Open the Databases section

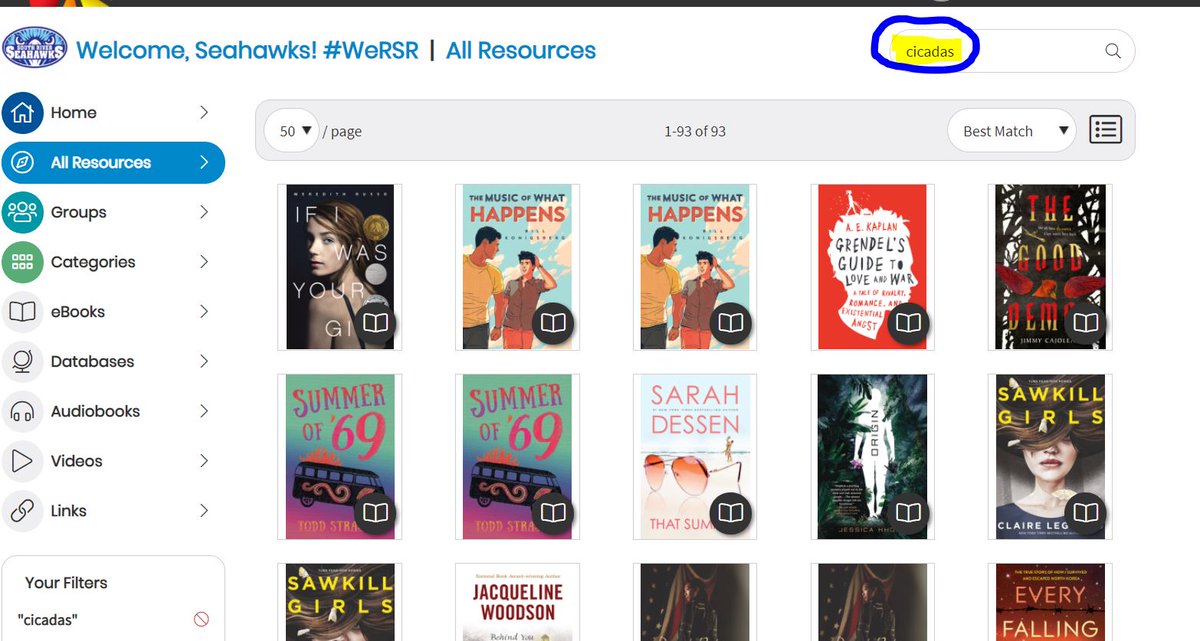[113, 361]
